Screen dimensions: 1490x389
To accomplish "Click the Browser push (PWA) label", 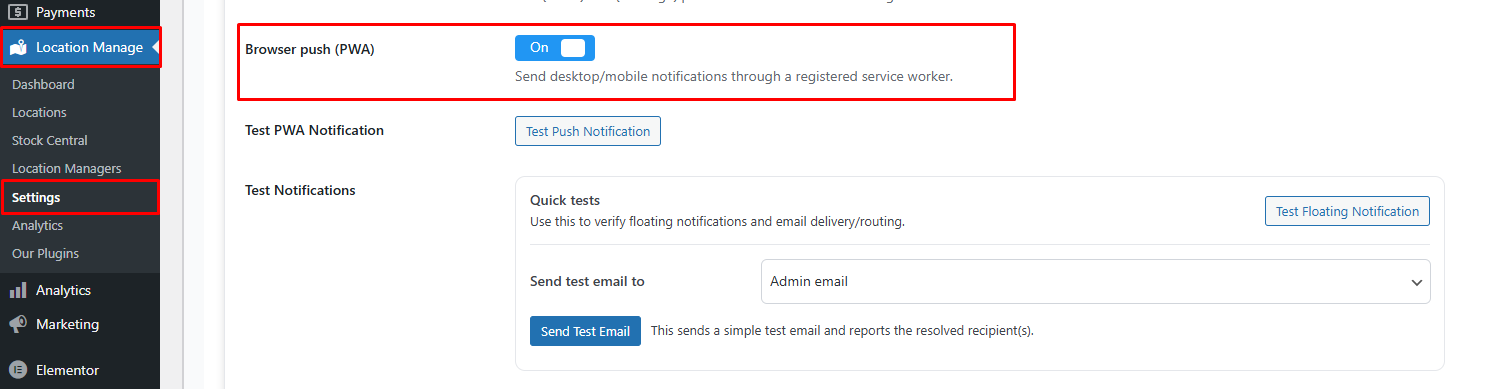I will [310, 49].
